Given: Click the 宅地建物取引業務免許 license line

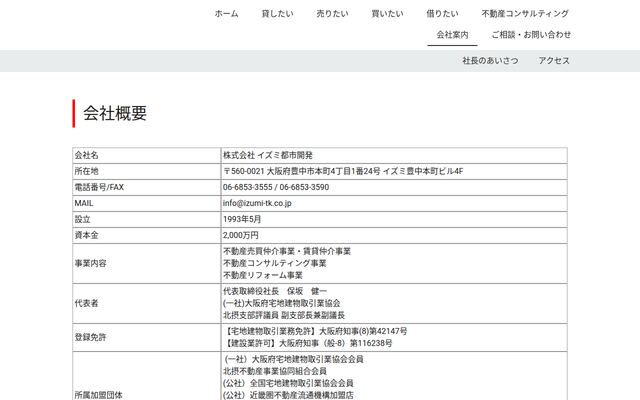Looking at the screenshot, I should tap(315, 331).
